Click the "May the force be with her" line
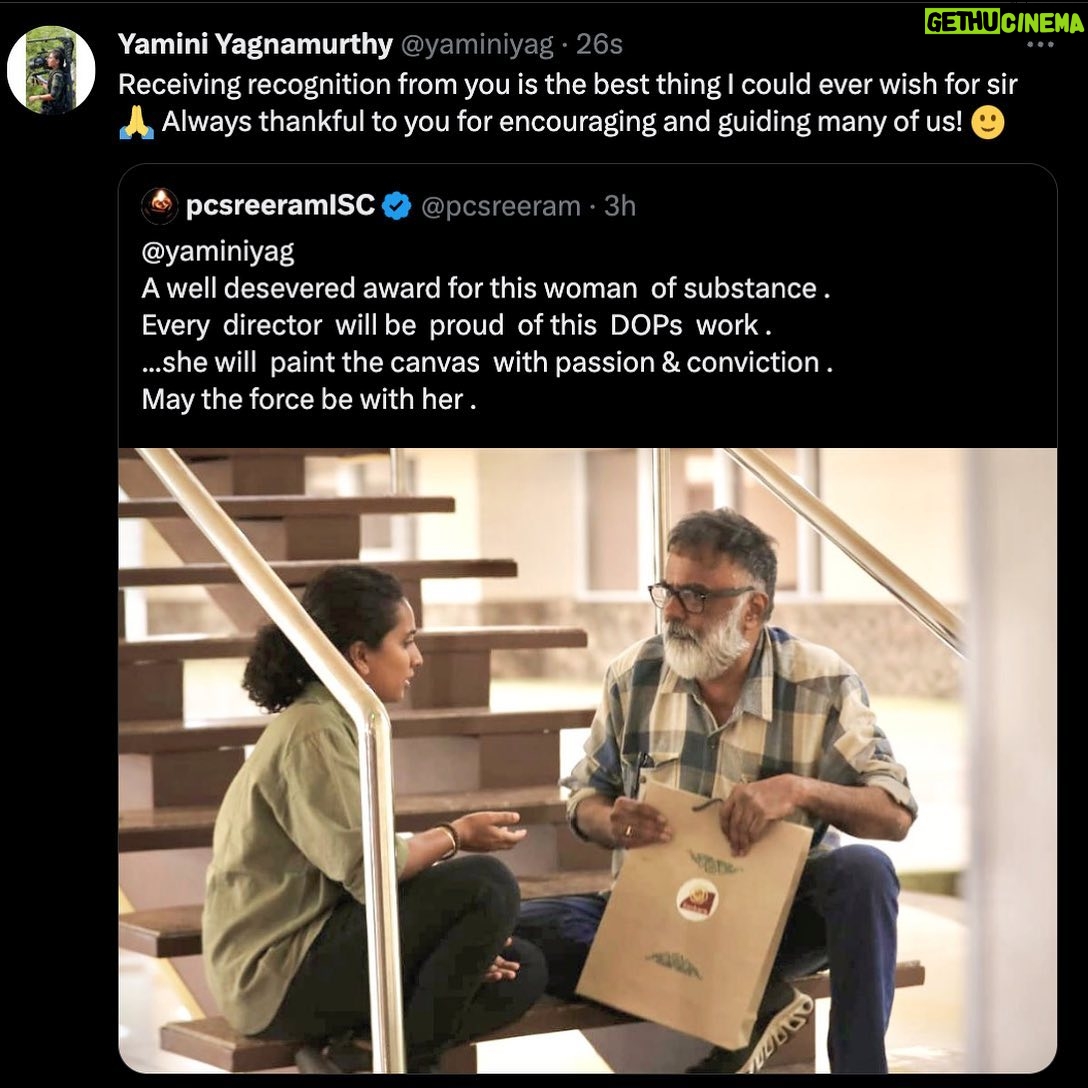This screenshot has width=1088, height=1088. click(x=303, y=399)
